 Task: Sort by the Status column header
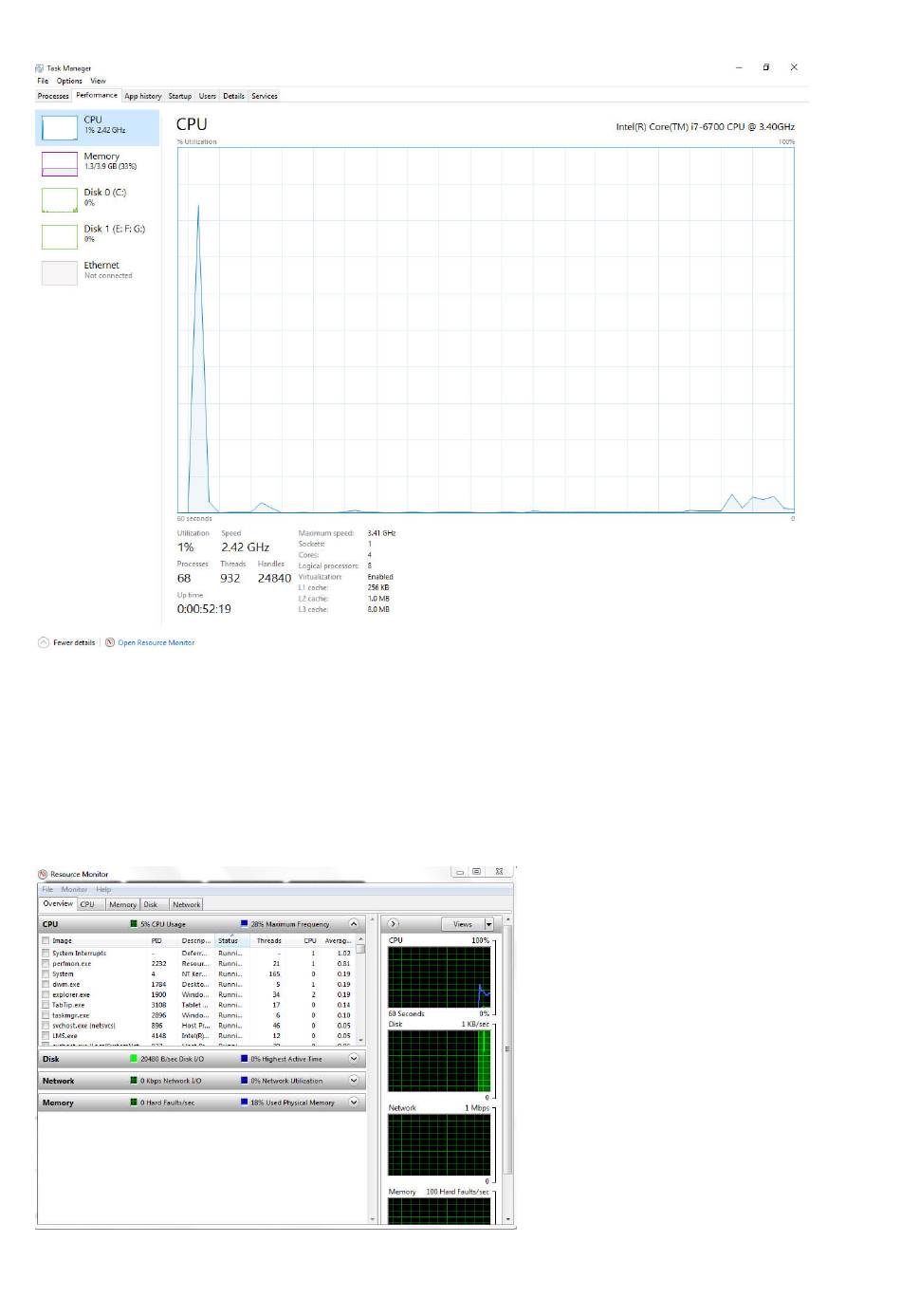[229, 940]
